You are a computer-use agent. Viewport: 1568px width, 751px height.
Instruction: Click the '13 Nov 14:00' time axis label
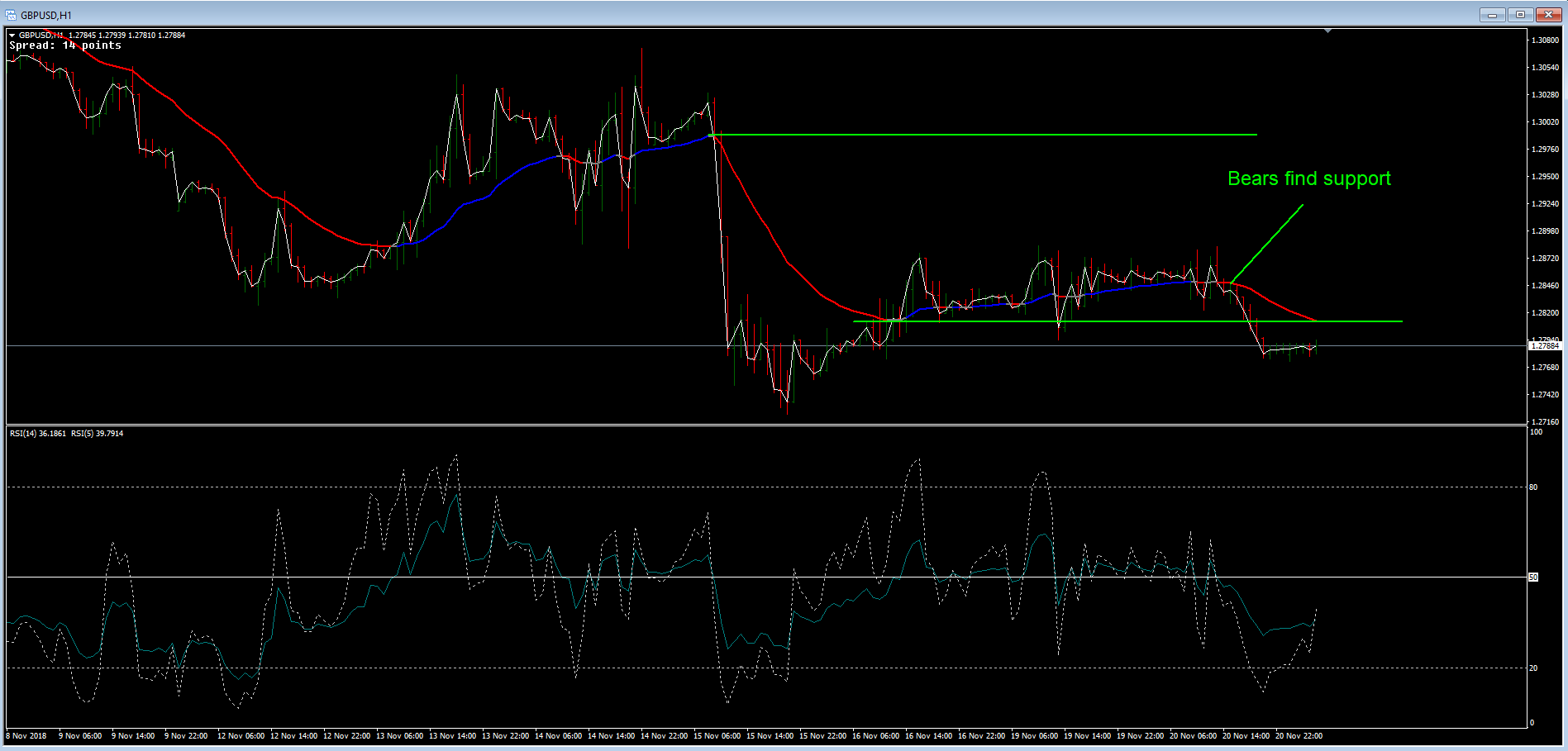[452, 735]
